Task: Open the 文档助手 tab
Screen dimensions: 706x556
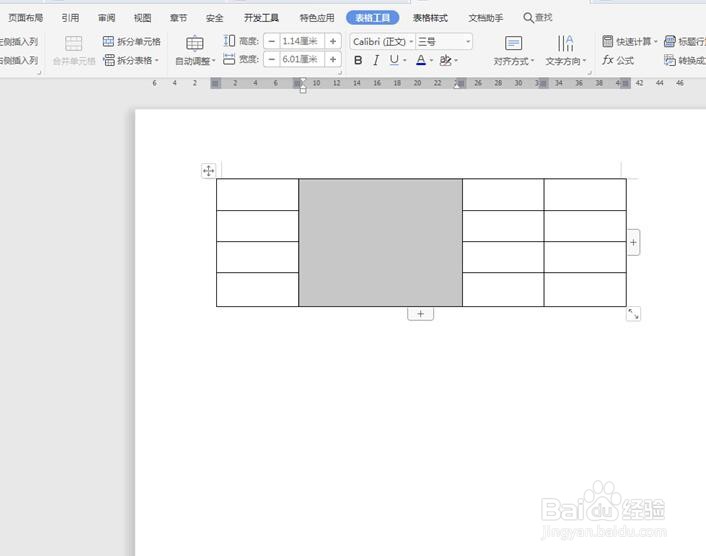Action: click(x=485, y=18)
